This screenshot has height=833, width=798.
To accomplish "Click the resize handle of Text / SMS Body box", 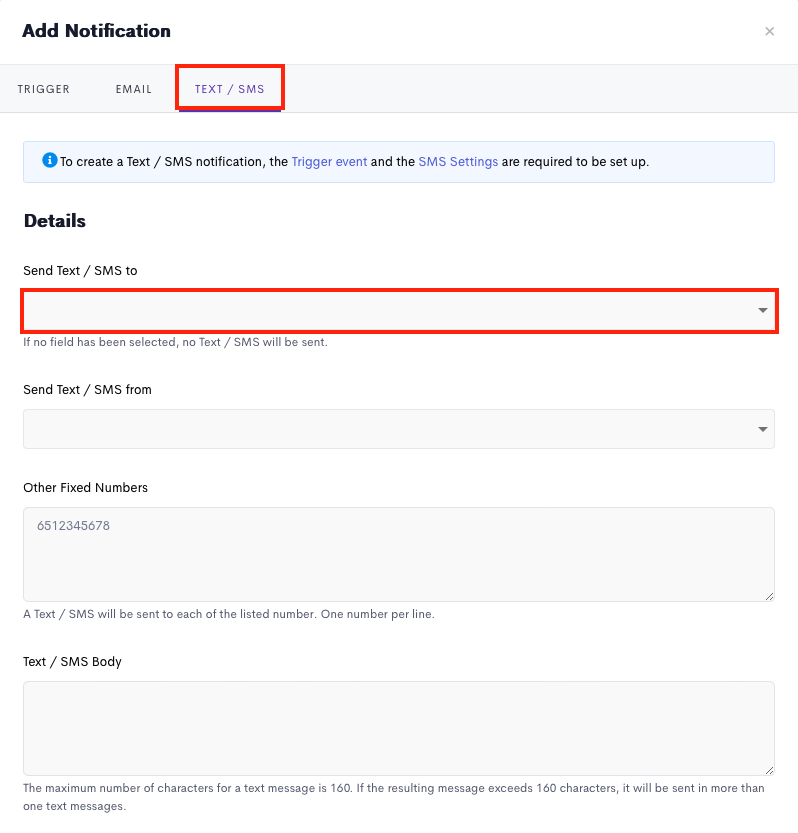I will tap(769, 770).
